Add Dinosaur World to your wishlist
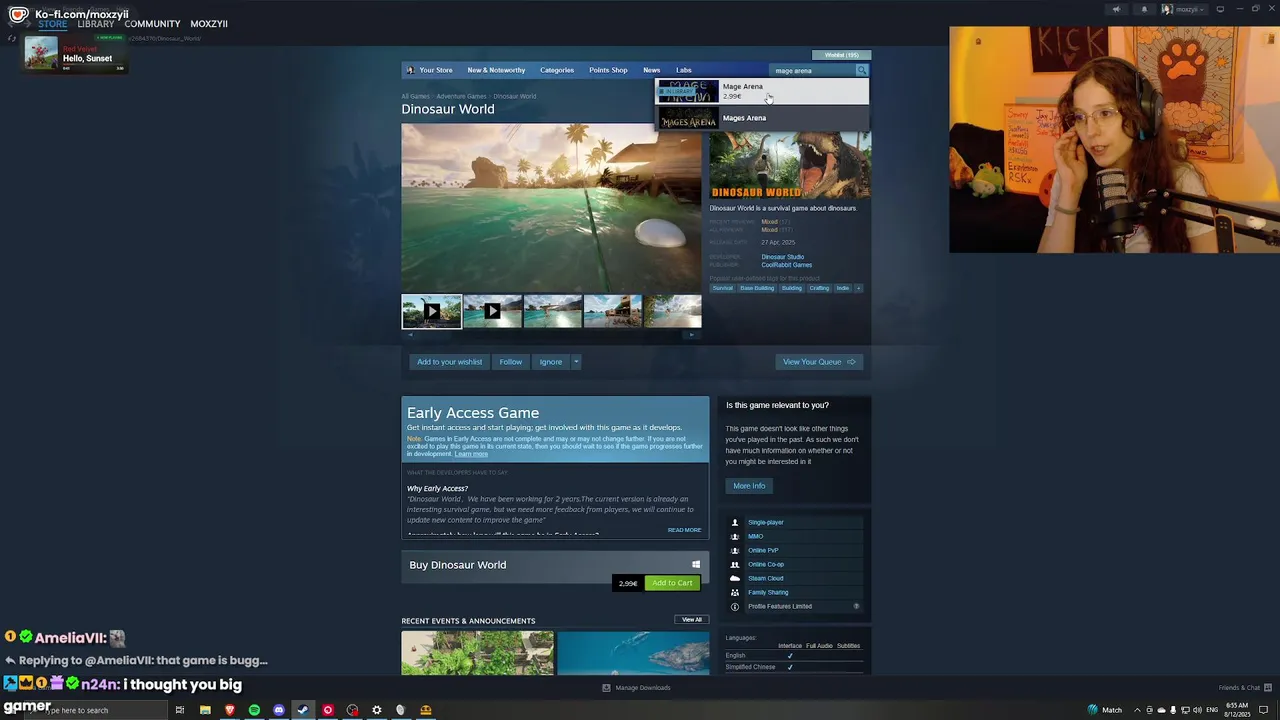This screenshot has width=1280, height=720. 449,362
